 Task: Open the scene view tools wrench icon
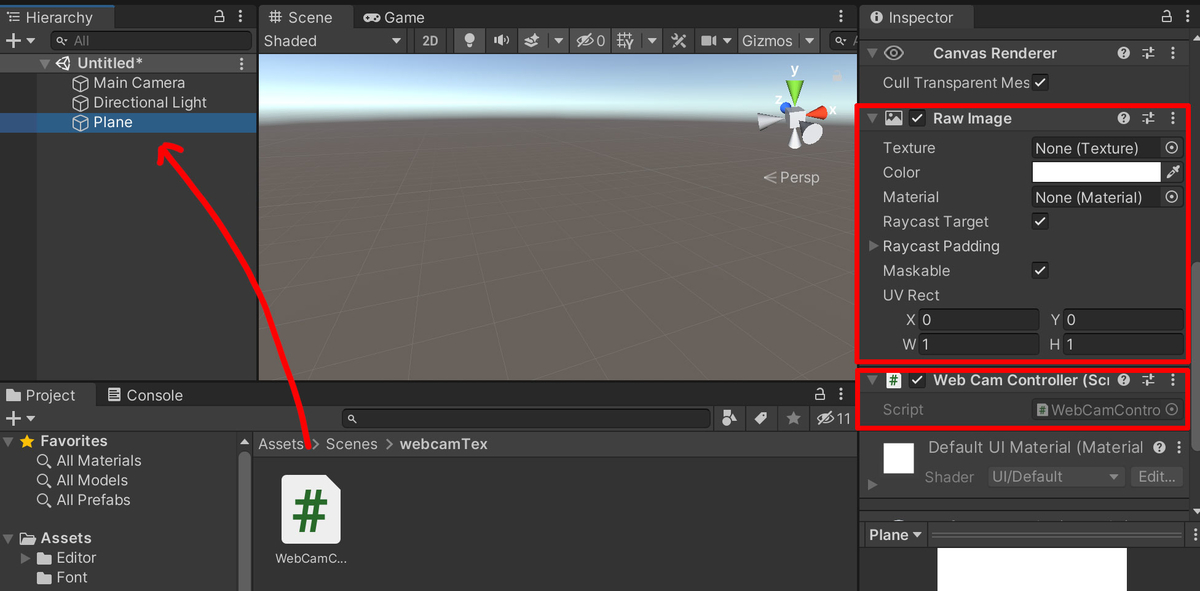[x=677, y=41]
